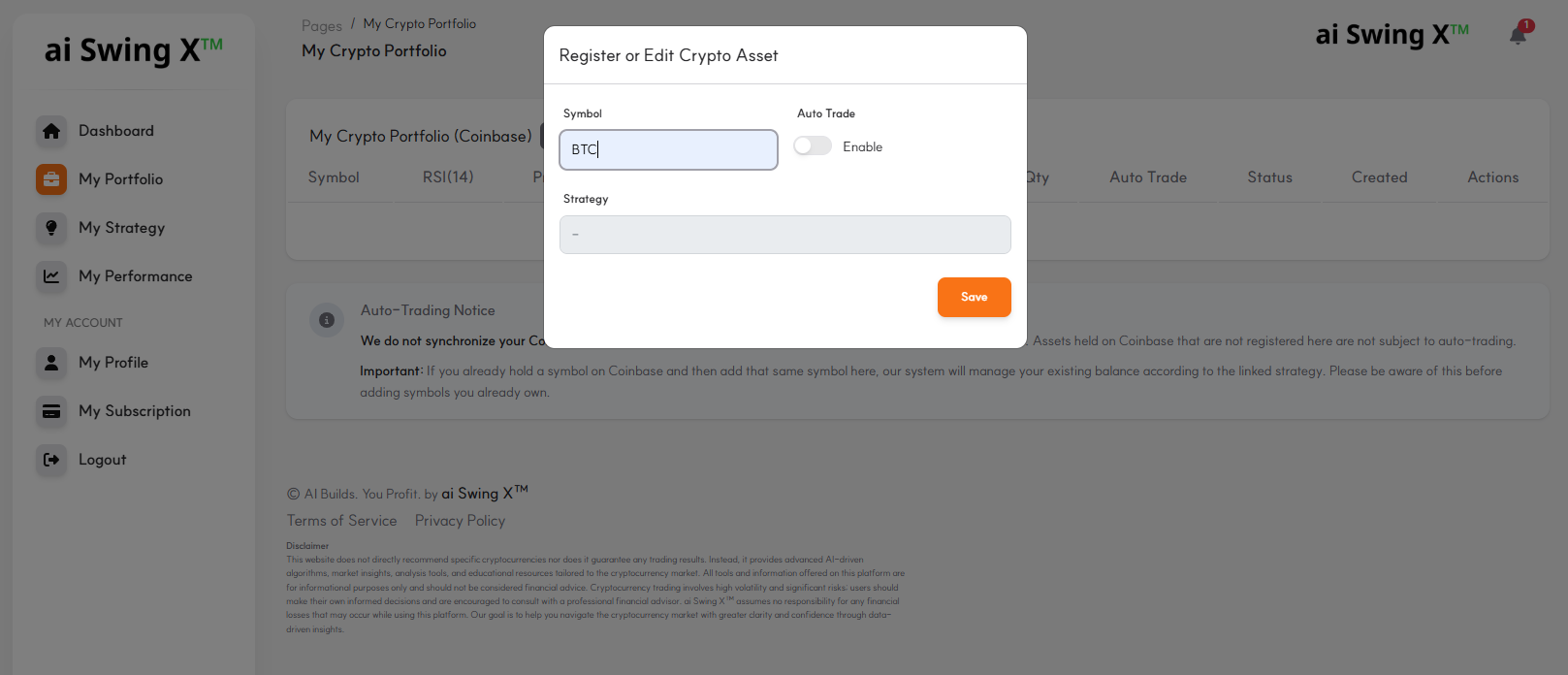Image resolution: width=1568 pixels, height=675 pixels.
Task: Click the Pages breadcrumb link
Action: pyautogui.click(x=321, y=26)
